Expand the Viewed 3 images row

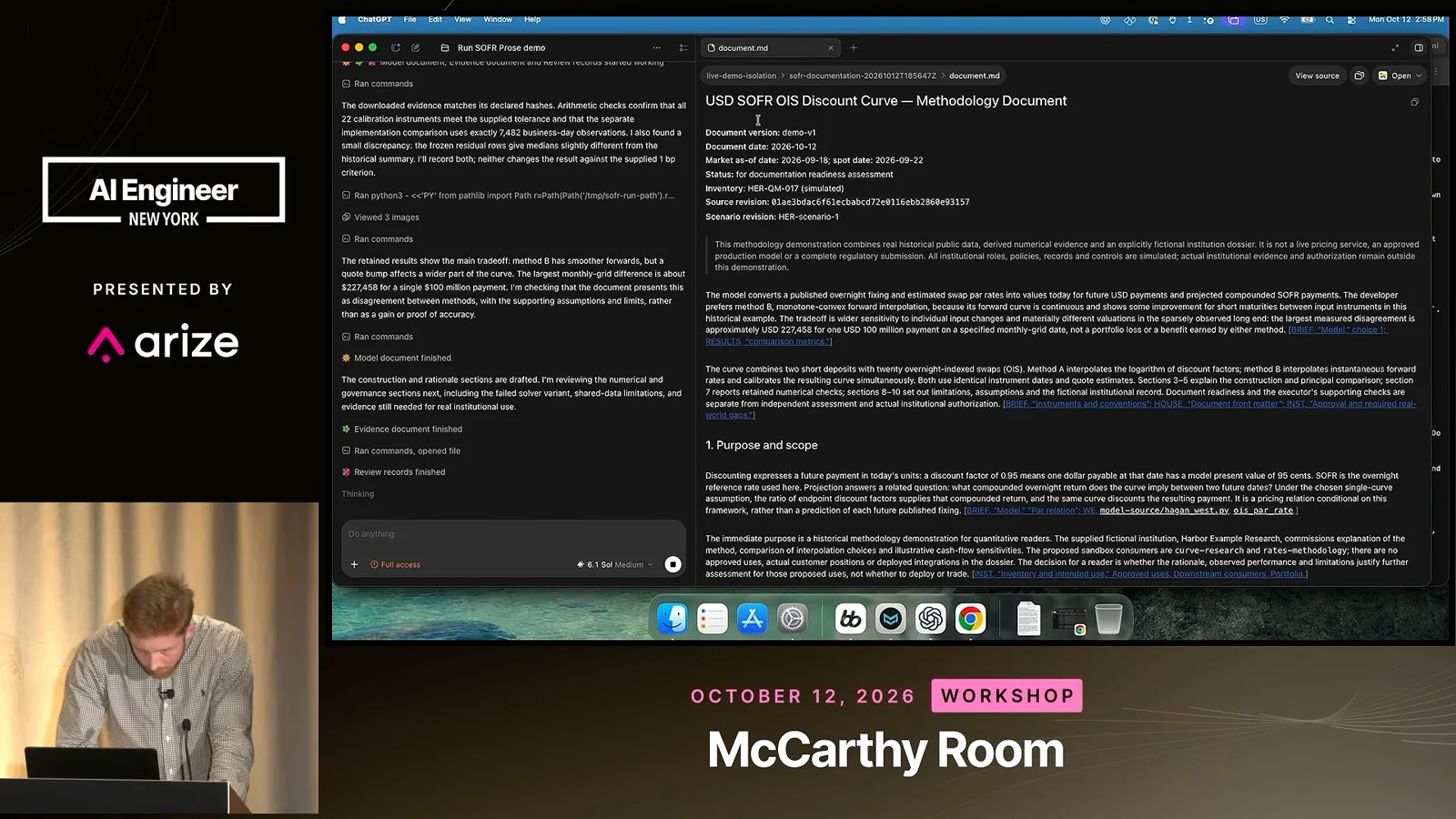tap(380, 217)
